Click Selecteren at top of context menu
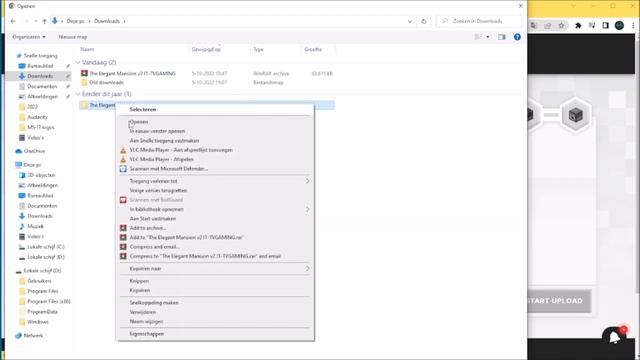The image size is (640, 360). coord(143,109)
